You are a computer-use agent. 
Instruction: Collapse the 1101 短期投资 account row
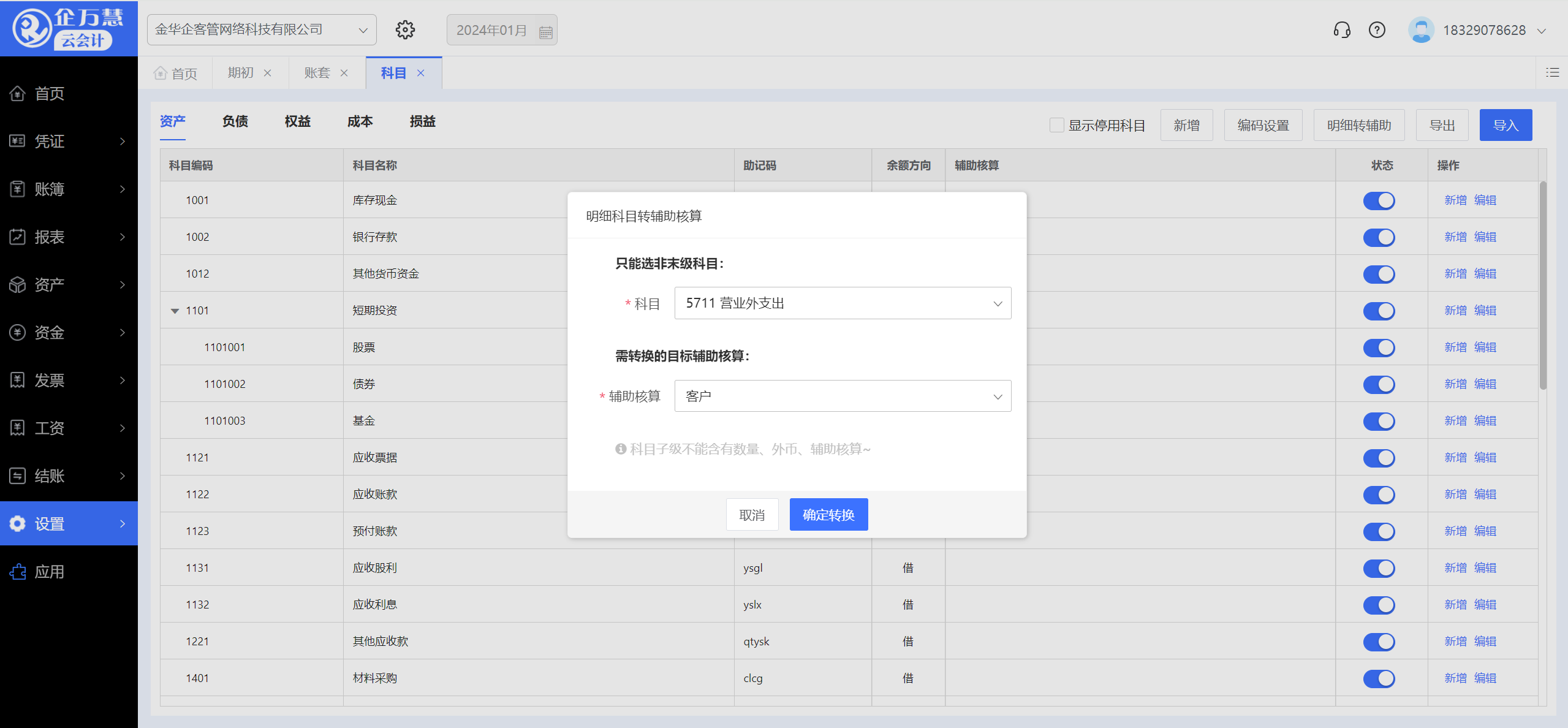tap(175, 310)
